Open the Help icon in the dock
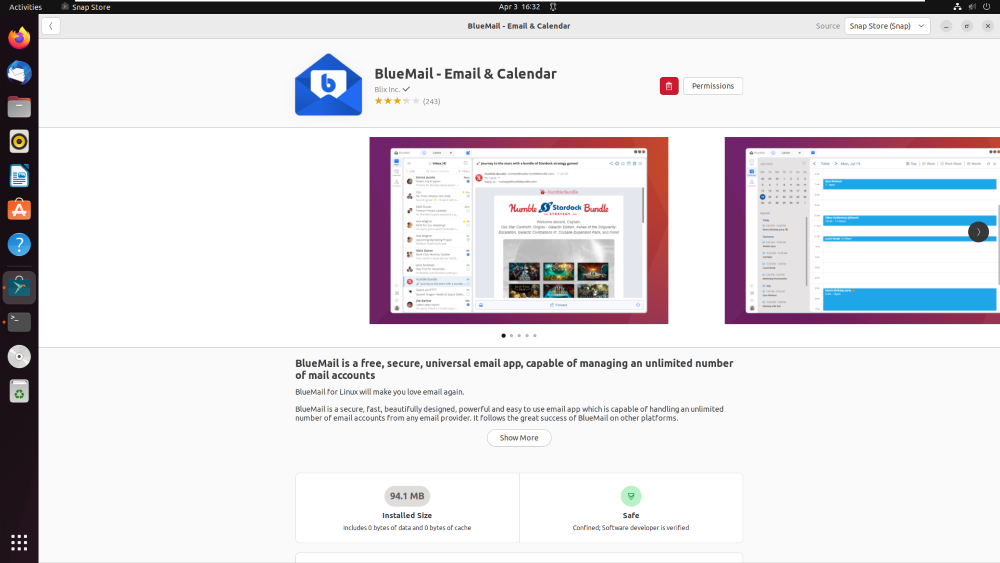This screenshot has width=1000, height=563. (x=19, y=244)
